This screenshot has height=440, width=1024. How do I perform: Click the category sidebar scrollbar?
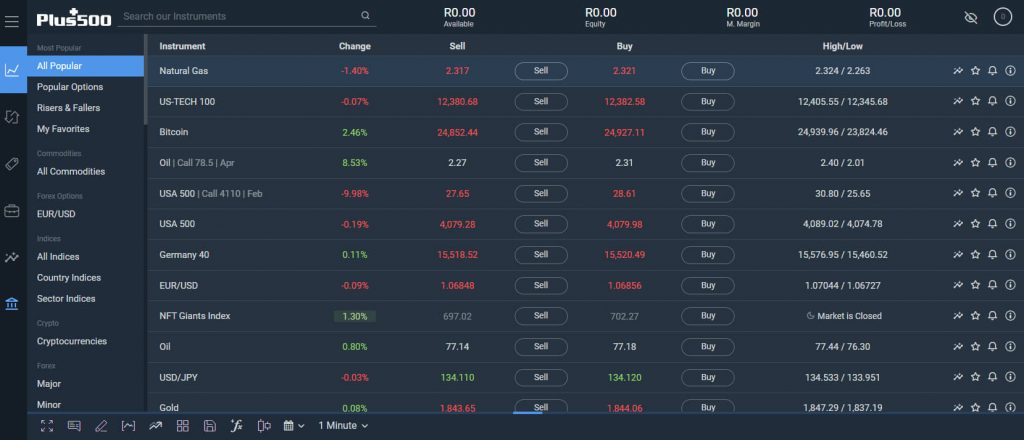(x=145, y=80)
